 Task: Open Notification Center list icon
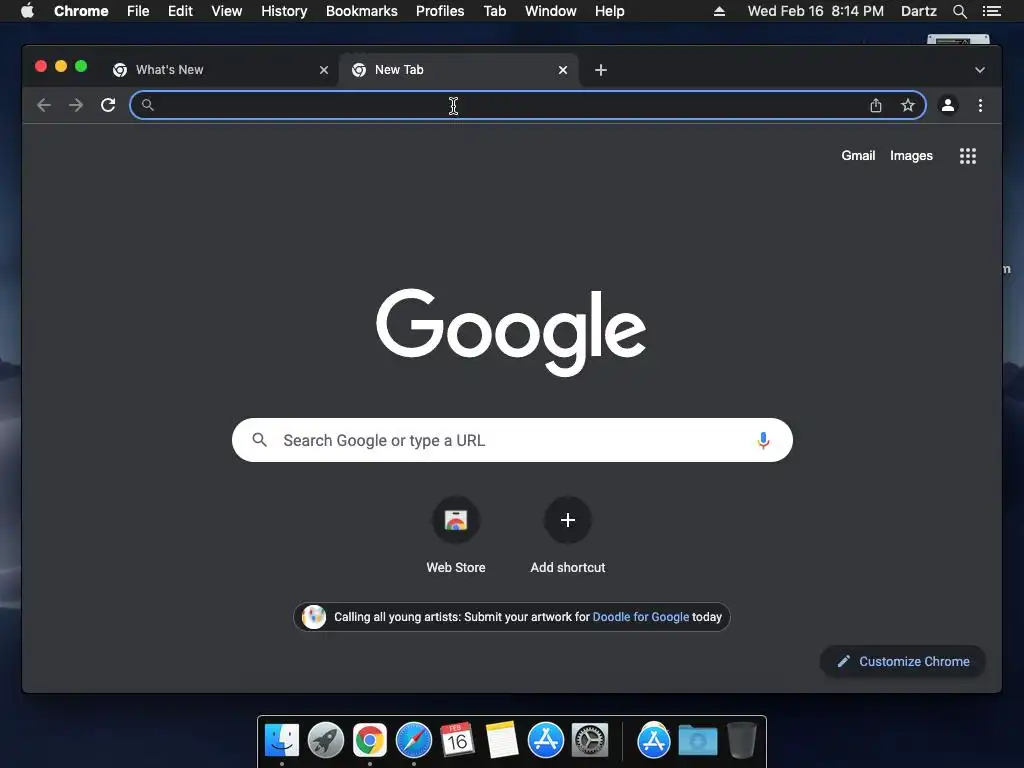991,11
